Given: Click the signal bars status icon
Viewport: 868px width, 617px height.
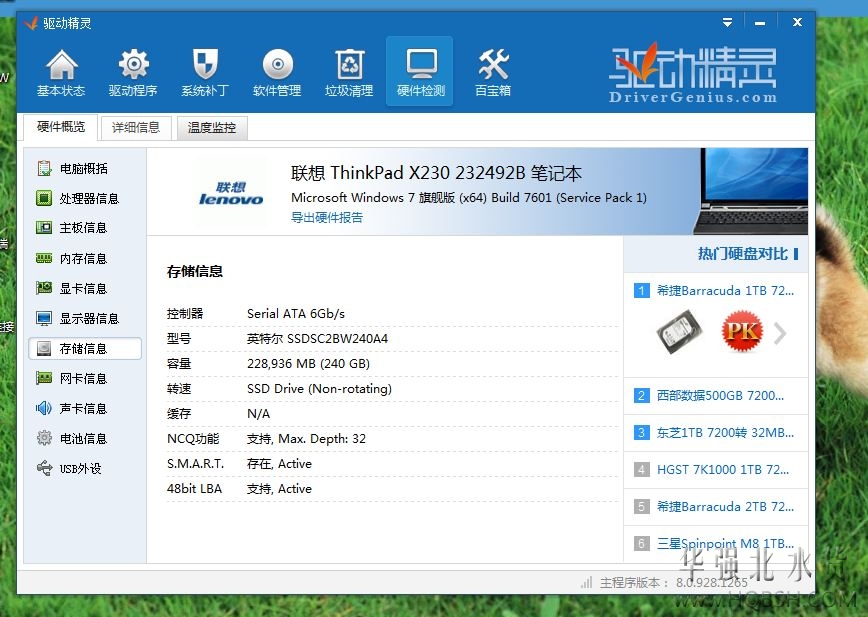Looking at the screenshot, I should 586,582.
